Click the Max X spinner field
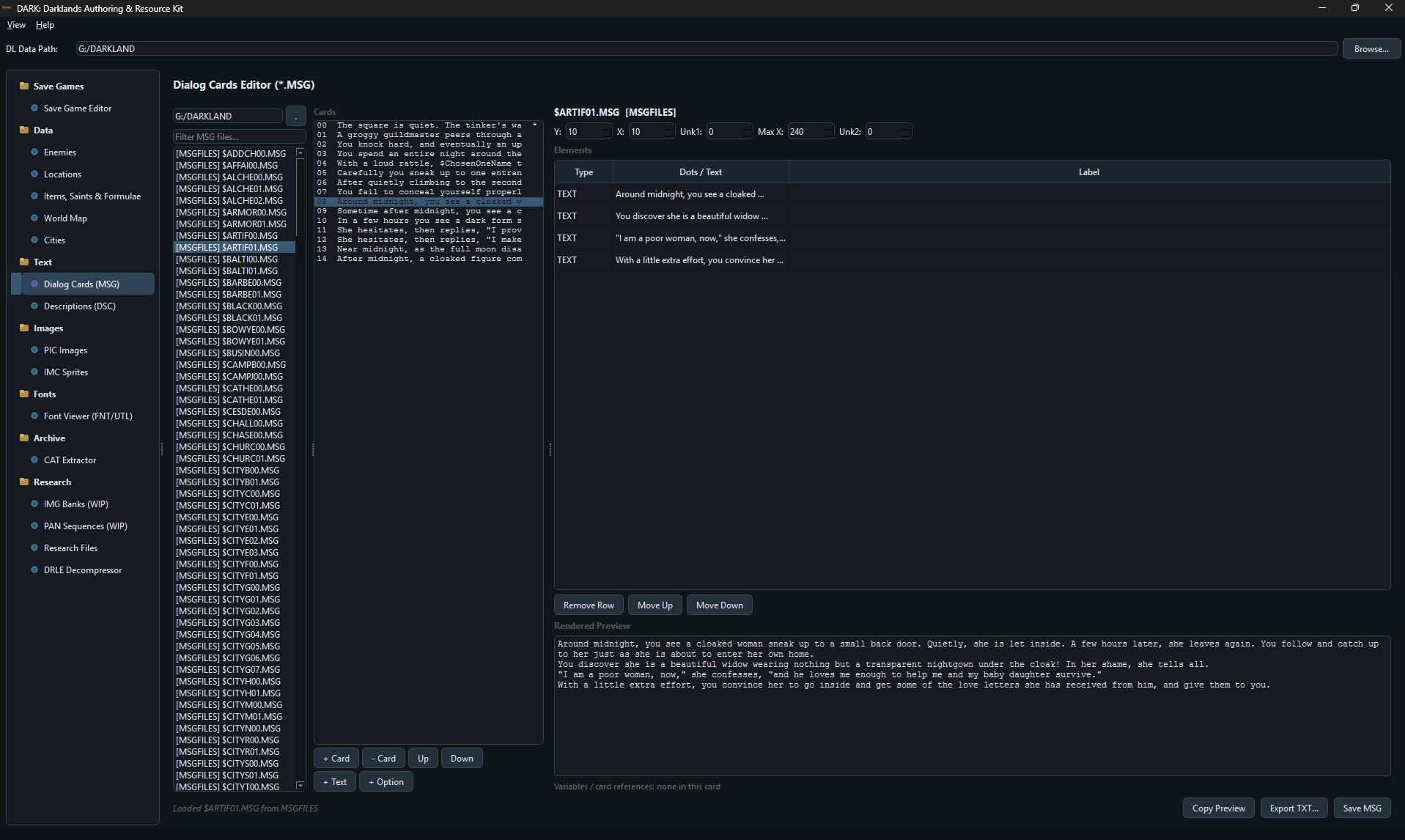Image resolution: width=1405 pixels, height=840 pixels. (x=811, y=132)
